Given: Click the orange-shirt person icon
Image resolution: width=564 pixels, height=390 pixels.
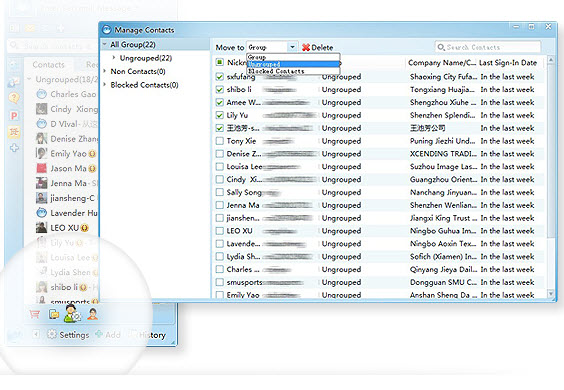Looking at the screenshot, I should 92,314.
